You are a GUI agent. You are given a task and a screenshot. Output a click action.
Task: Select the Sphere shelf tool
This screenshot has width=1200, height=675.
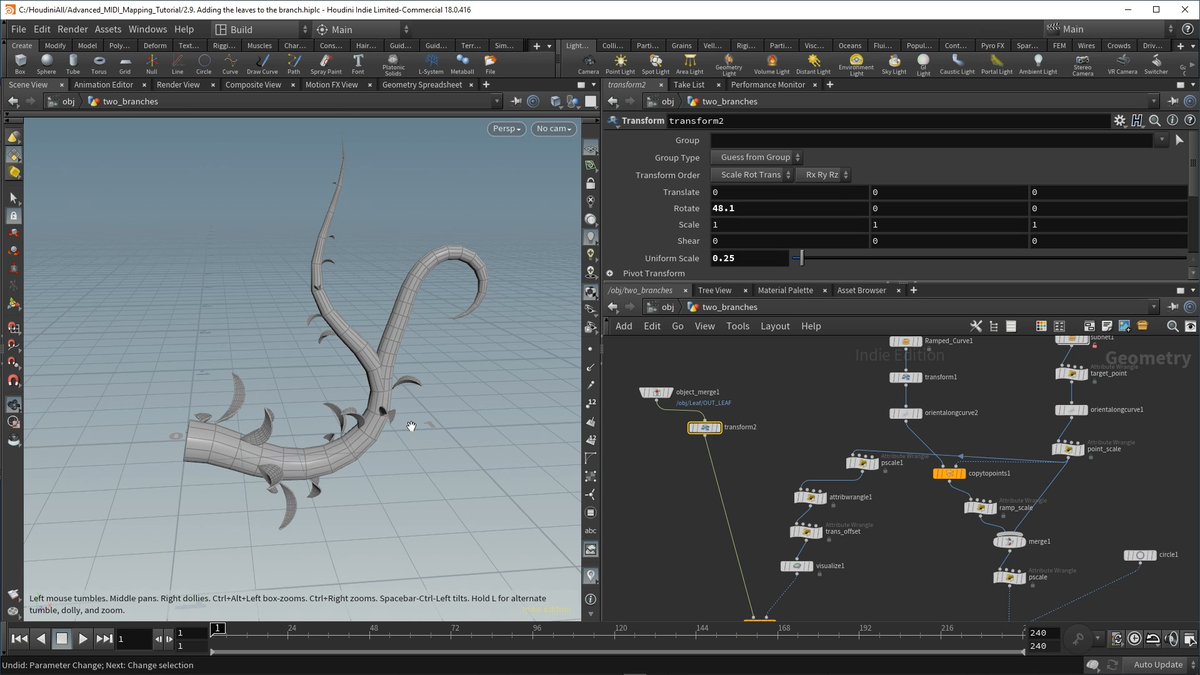[46, 64]
